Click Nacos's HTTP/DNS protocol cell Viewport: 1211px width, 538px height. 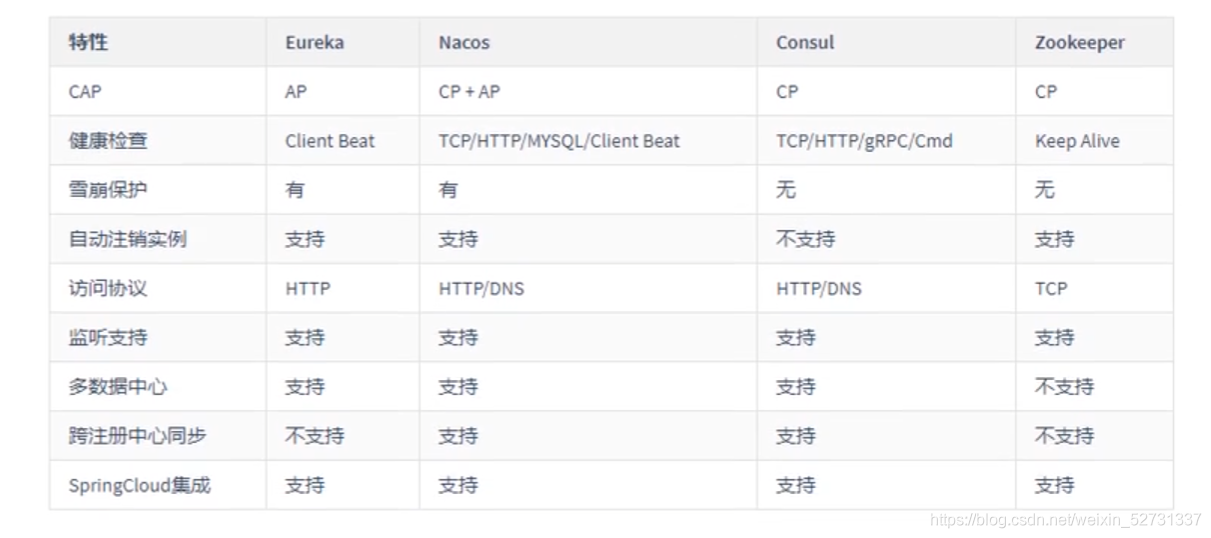(x=481, y=289)
